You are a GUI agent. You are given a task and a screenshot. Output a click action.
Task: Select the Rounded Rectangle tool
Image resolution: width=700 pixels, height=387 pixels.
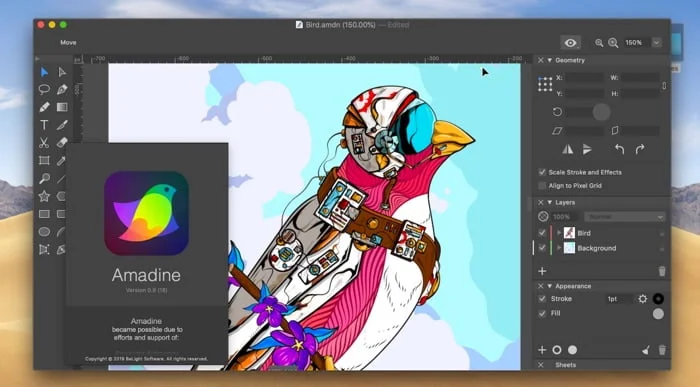click(x=62, y=214)
